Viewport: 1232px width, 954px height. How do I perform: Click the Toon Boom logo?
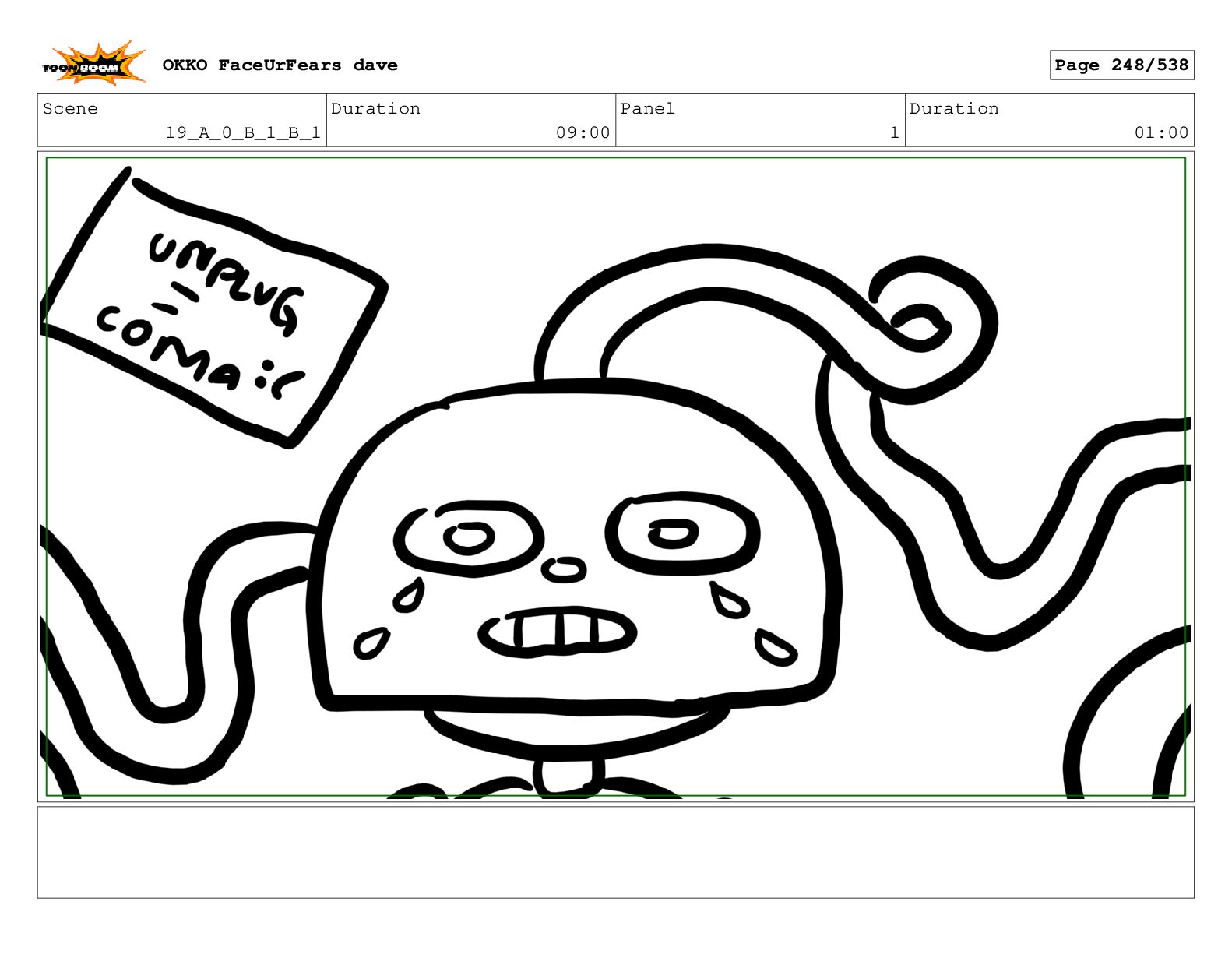pos(93,64)
